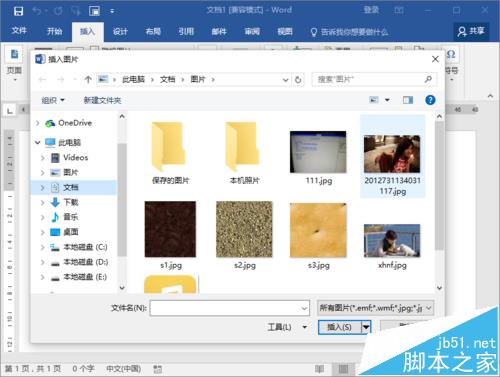Click the 登录 sign-in link
Screen dimensions: 500x377
(371, 10)
